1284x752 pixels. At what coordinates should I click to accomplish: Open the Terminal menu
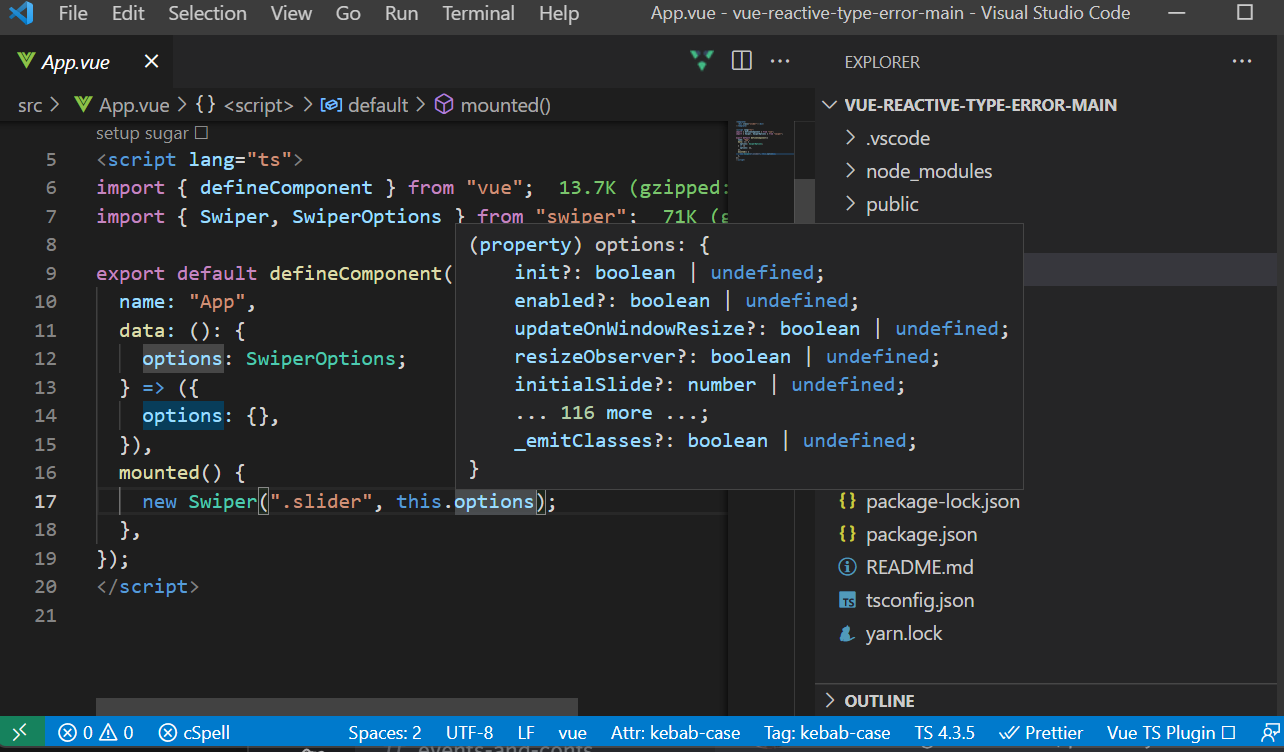tap(478, 13)
